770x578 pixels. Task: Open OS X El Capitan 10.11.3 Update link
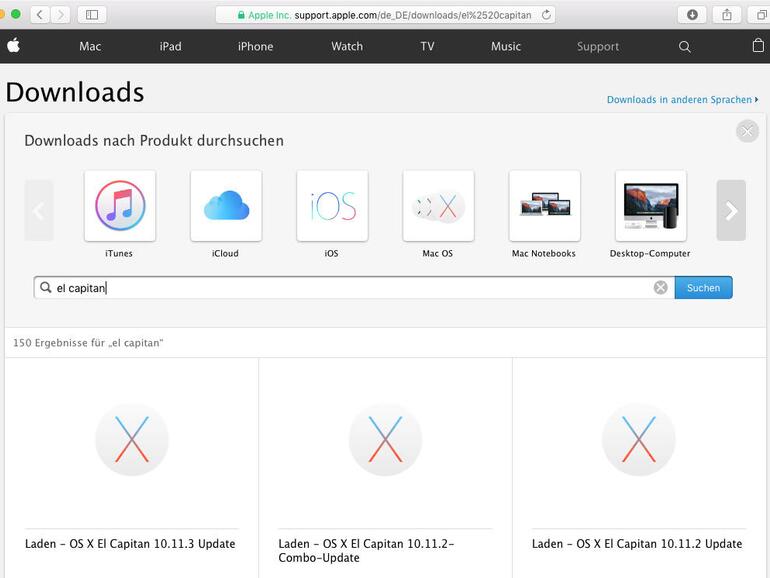[x=130, y=544]
